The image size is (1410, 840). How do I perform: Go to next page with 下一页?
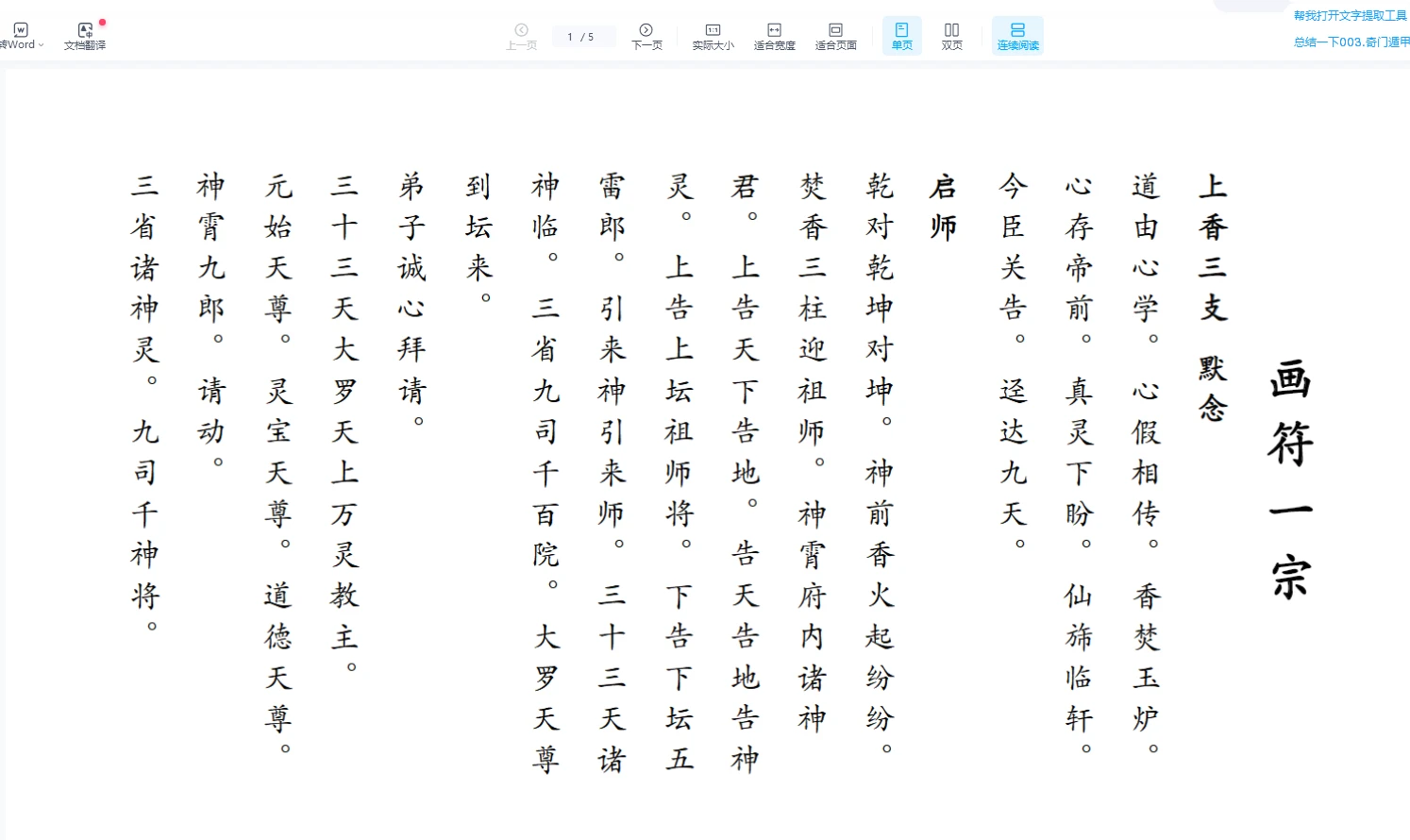click(646, 36)
